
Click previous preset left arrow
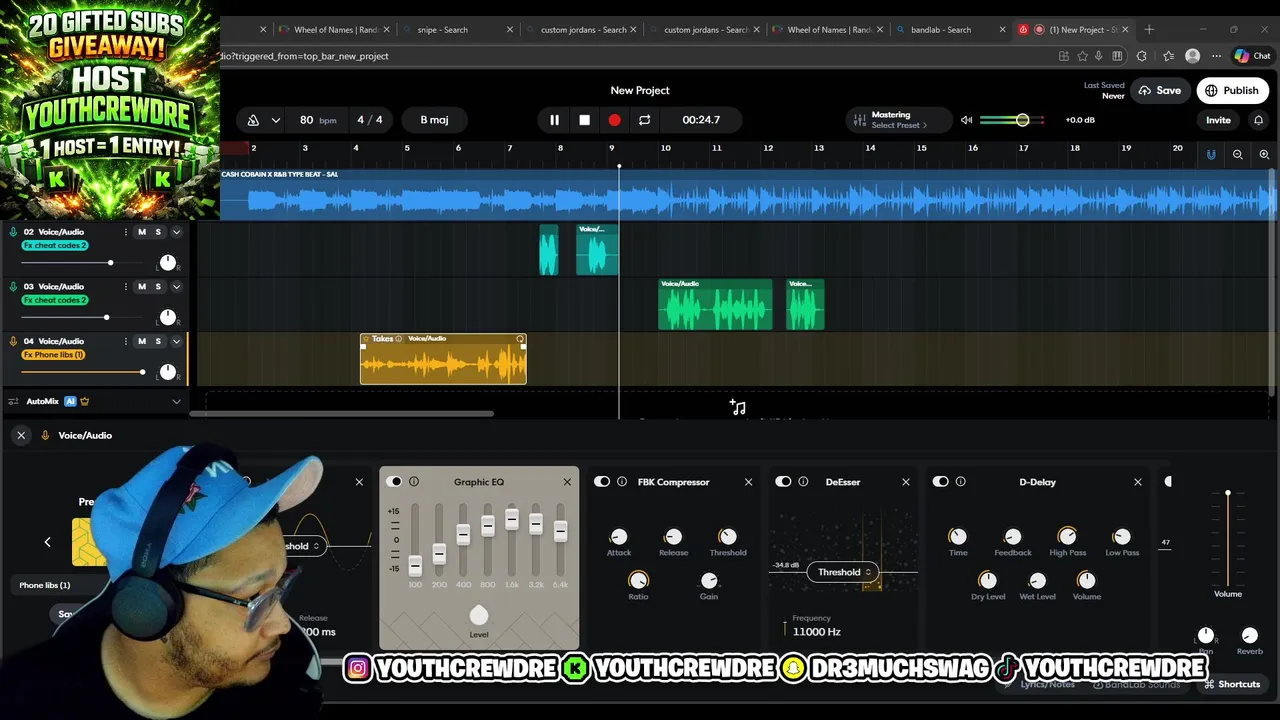(47, 542)
